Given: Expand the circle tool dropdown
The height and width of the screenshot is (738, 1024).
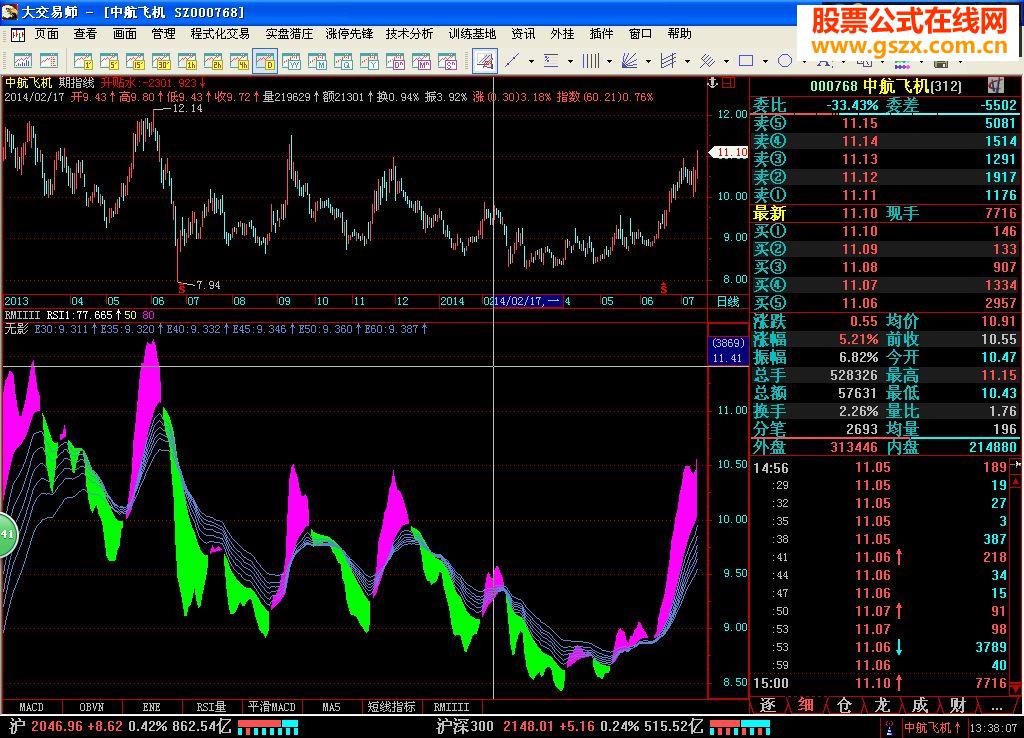Looking at the screenshot, I should click(x=804, y=61).
